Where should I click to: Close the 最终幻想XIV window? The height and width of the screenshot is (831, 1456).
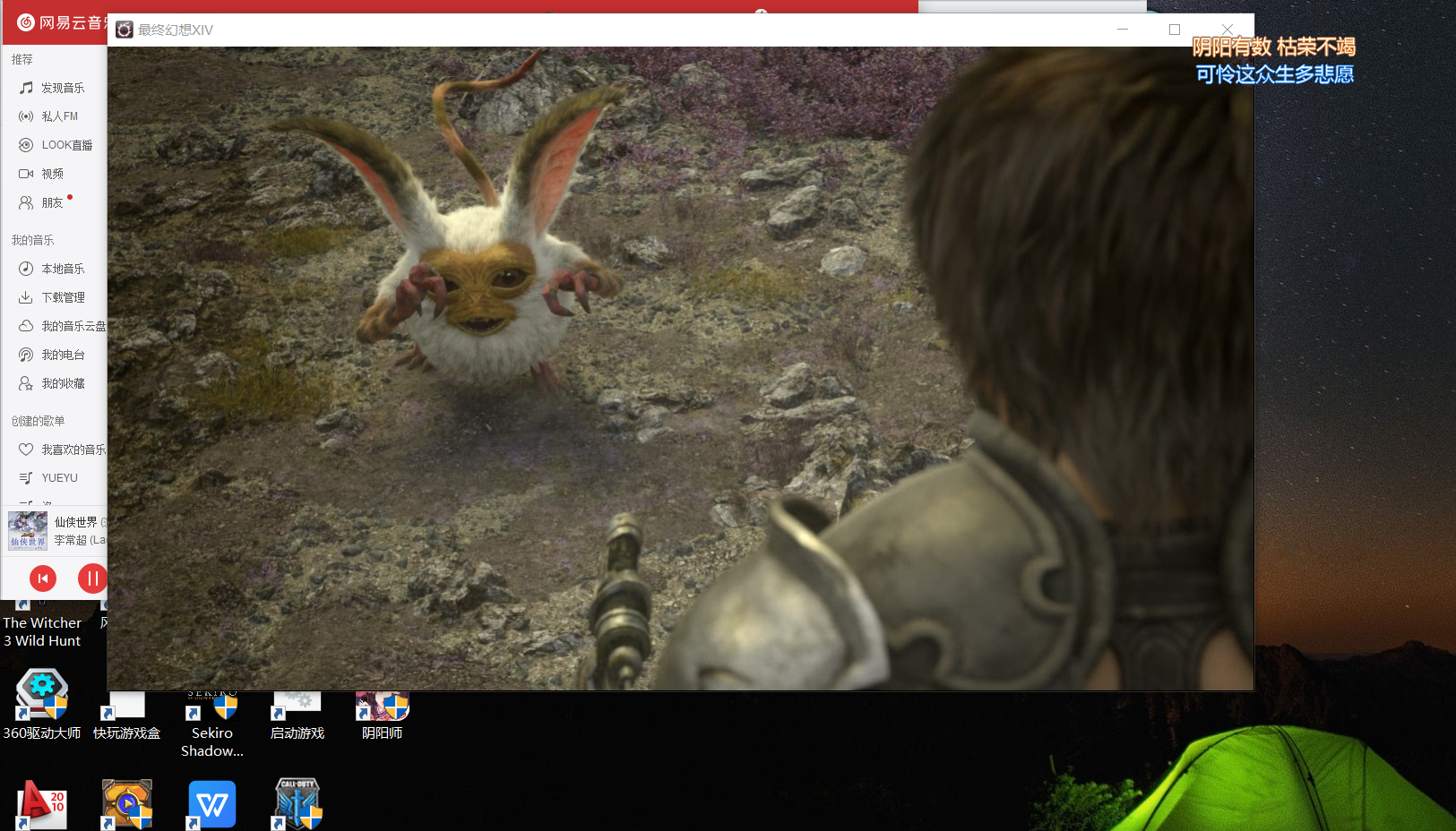tap(1228, 30)
